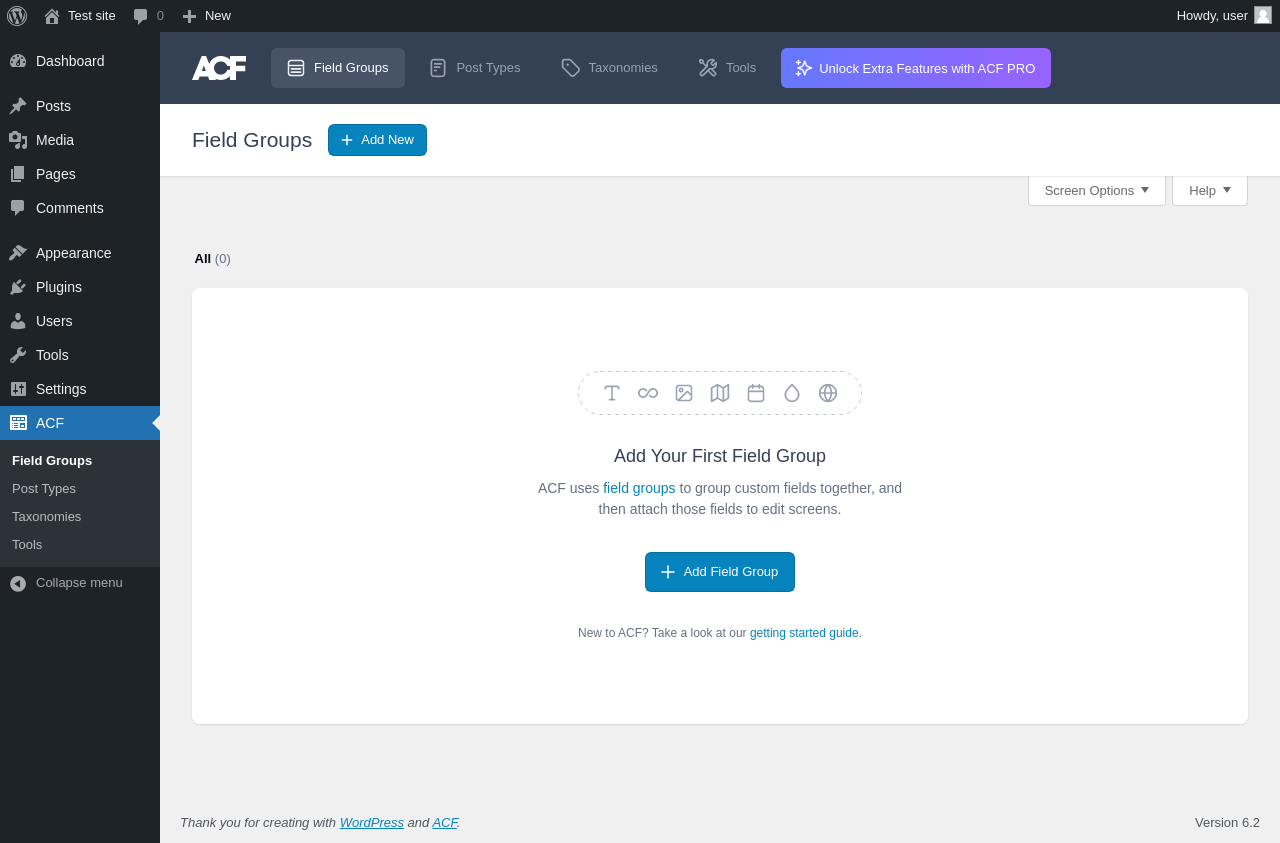Click the Tools icon in ACF header
This screenshot has height=843, width=1280.
708,68
